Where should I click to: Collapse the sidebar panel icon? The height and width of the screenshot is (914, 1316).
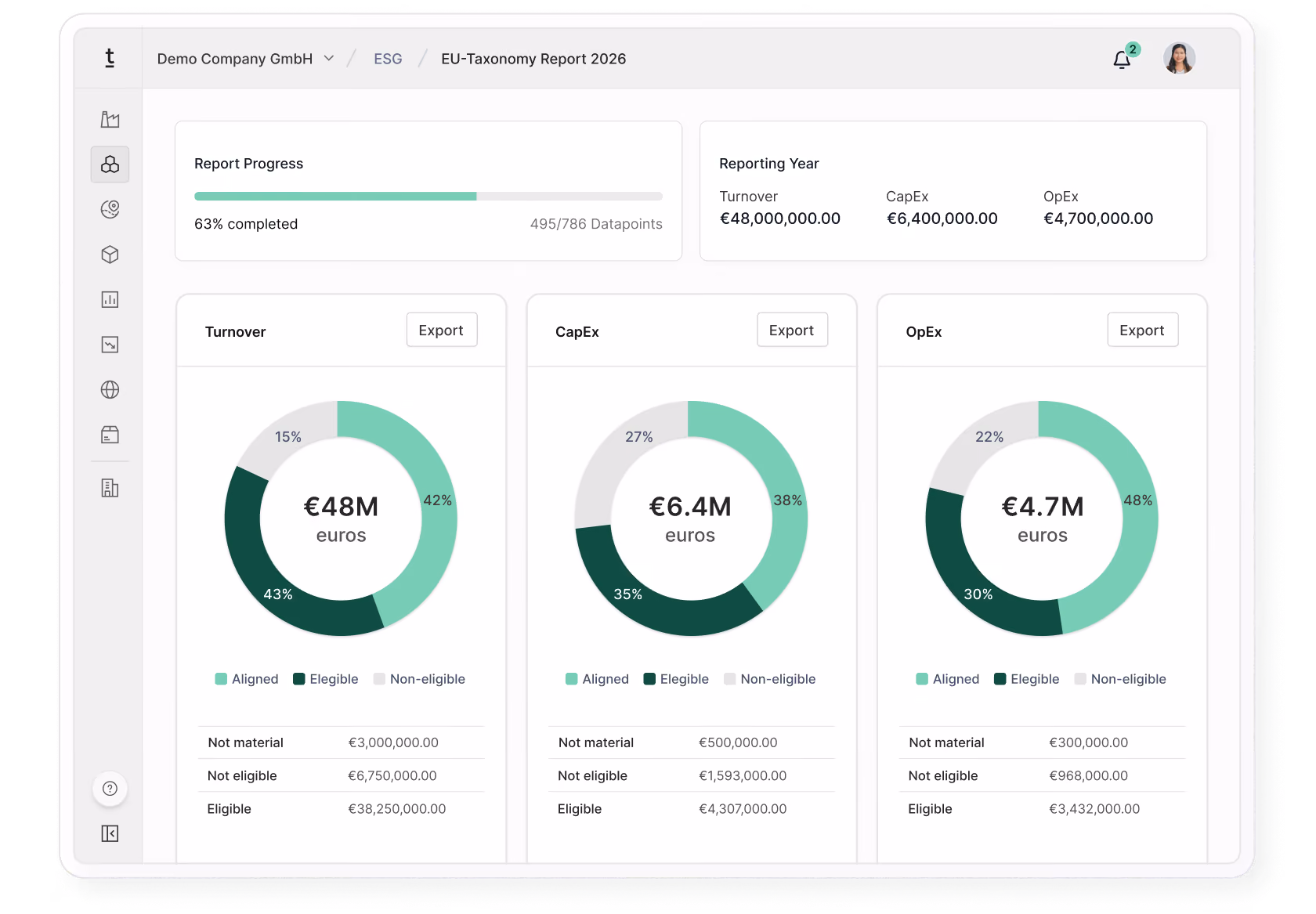point(110,833)
